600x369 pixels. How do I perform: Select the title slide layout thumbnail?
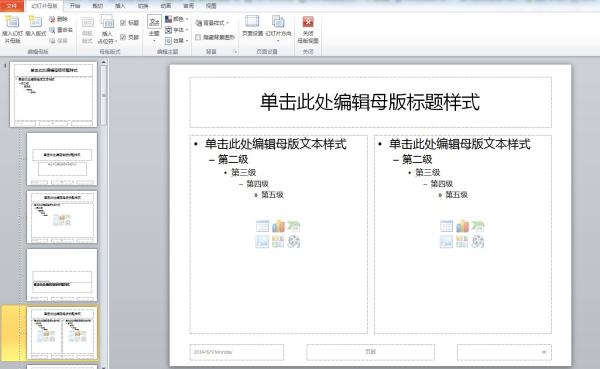(62, 159)
